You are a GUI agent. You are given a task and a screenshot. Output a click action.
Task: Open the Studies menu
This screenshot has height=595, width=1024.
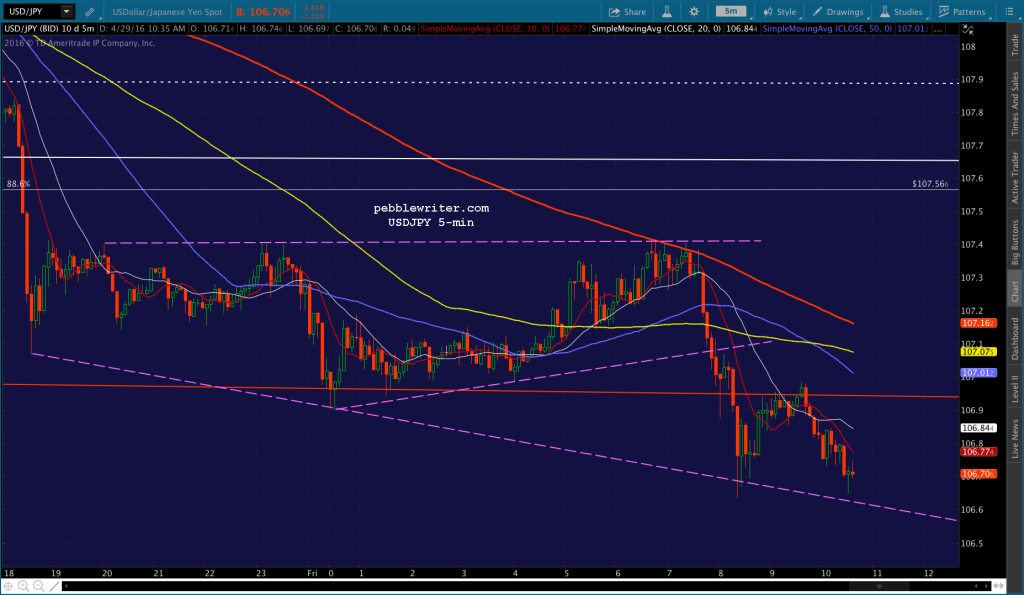click(901, 12)
